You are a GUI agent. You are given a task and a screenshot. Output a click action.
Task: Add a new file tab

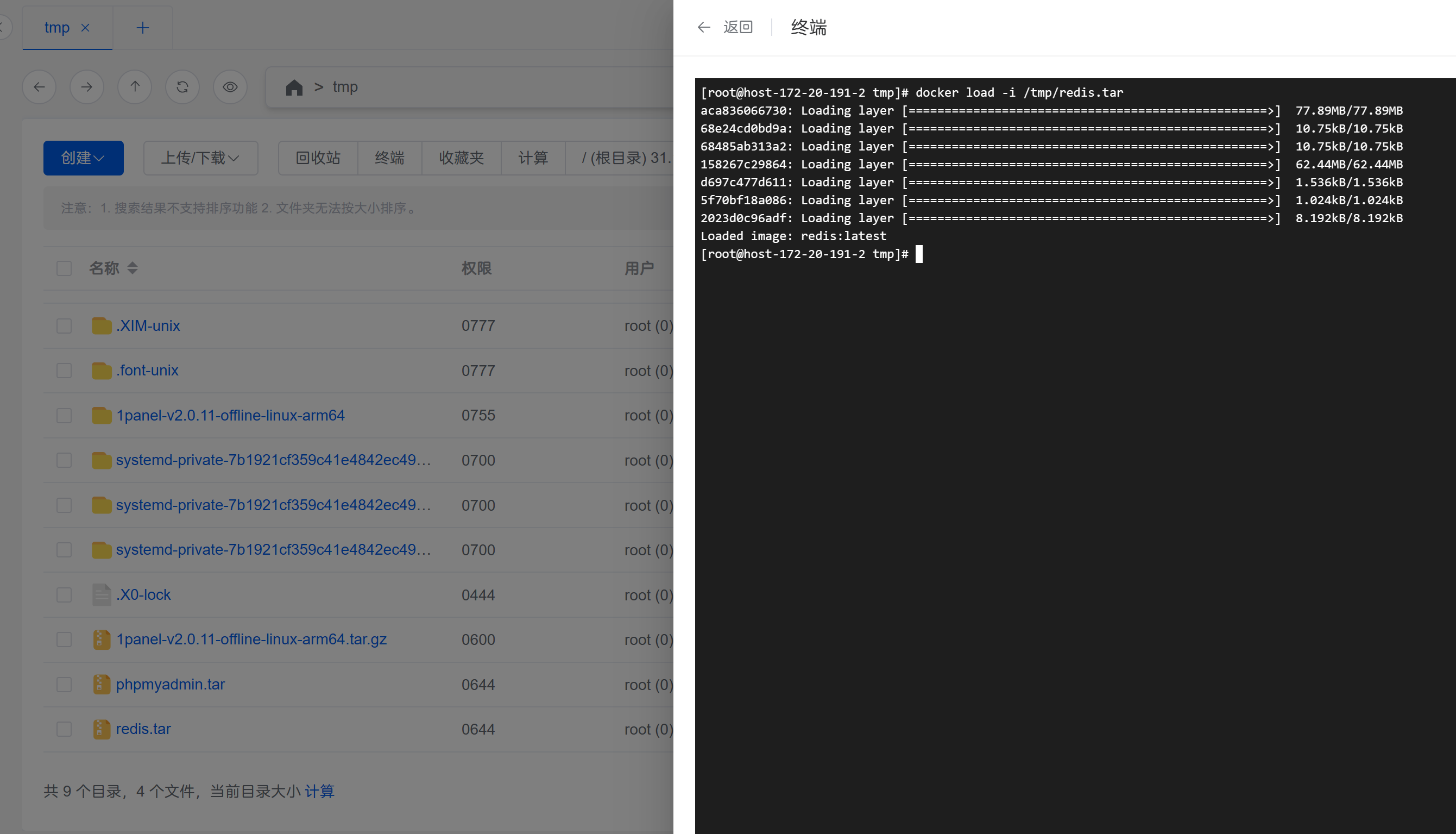143,28
